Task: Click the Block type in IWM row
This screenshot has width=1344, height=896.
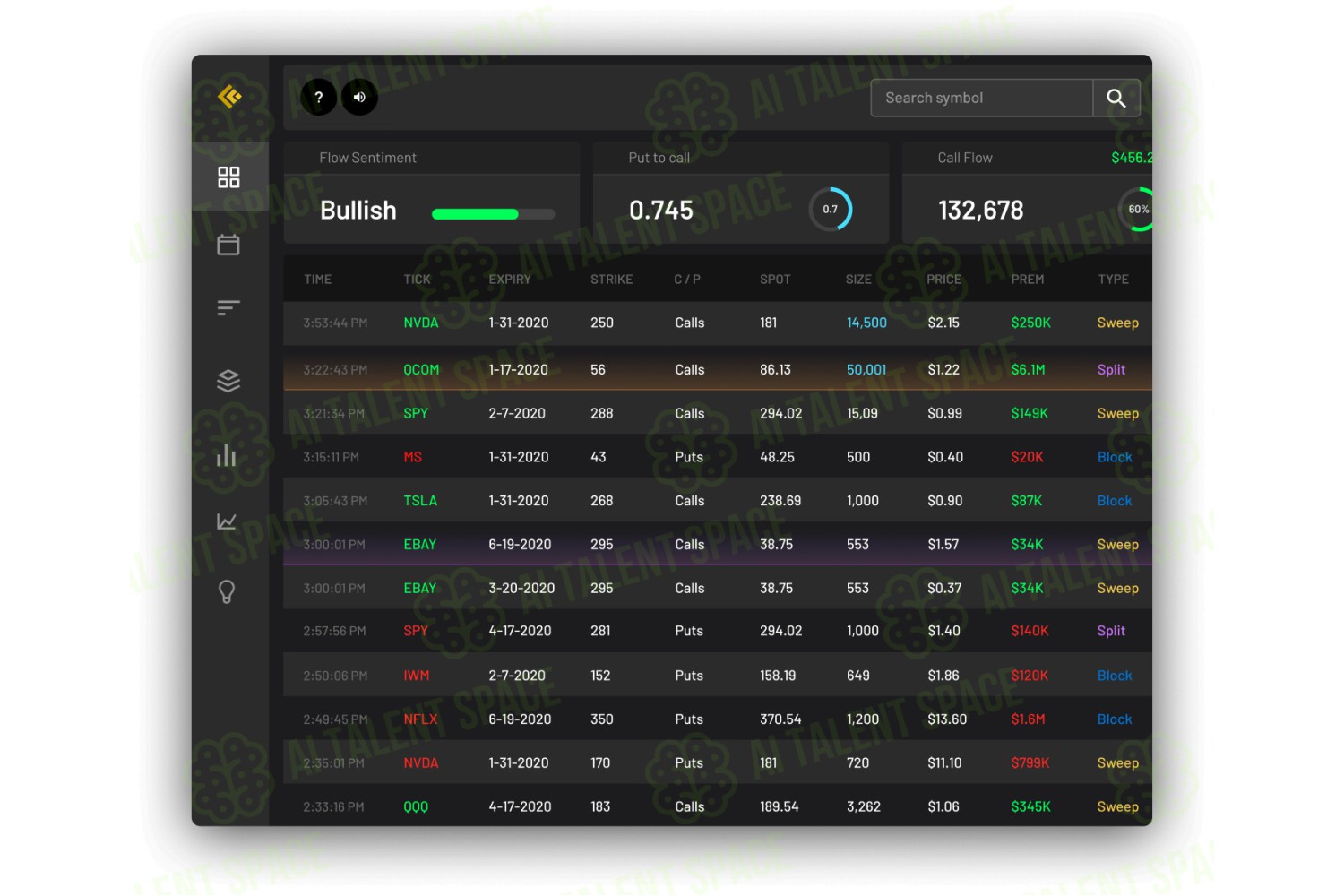Action: 1115,676
